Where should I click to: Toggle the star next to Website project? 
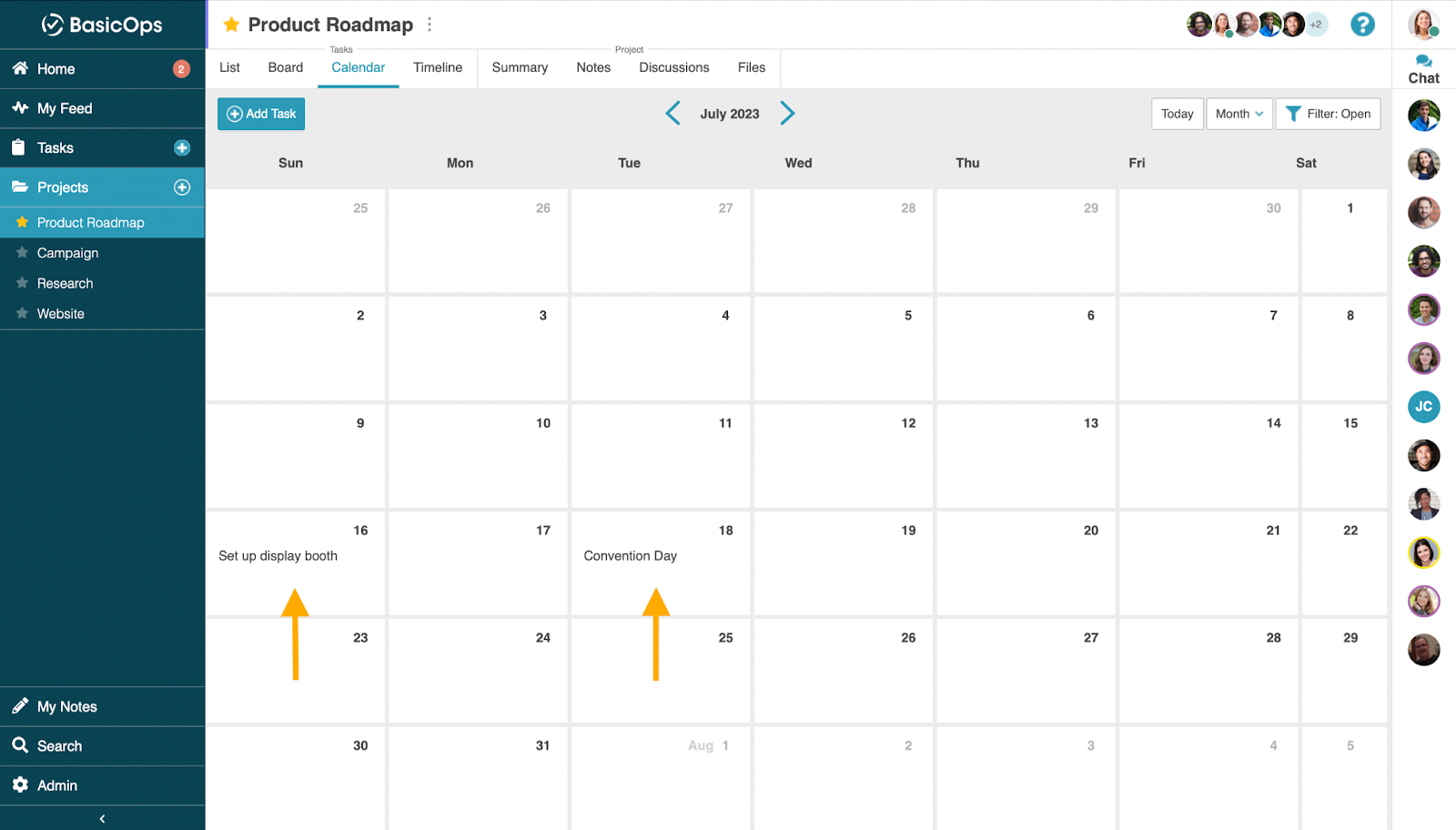tap(22, 314)
